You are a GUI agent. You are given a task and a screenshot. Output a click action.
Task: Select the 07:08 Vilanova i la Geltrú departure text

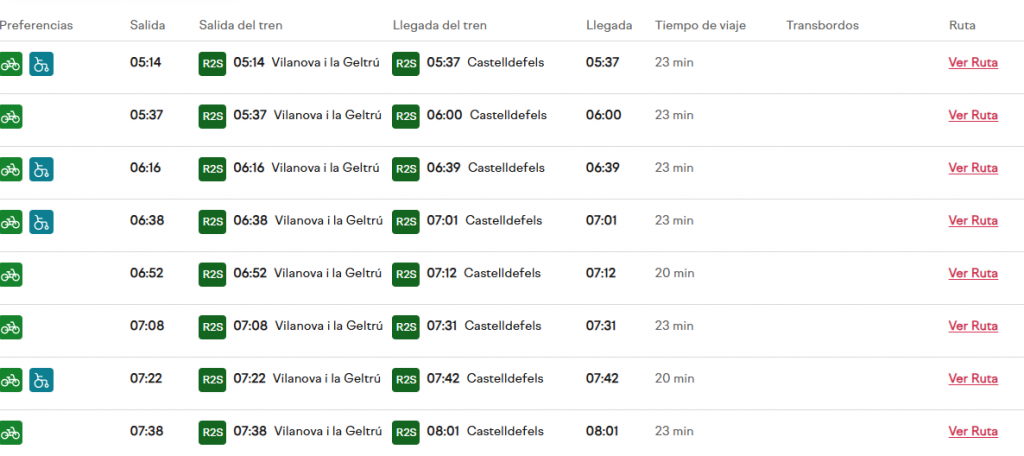coord(308,326)
